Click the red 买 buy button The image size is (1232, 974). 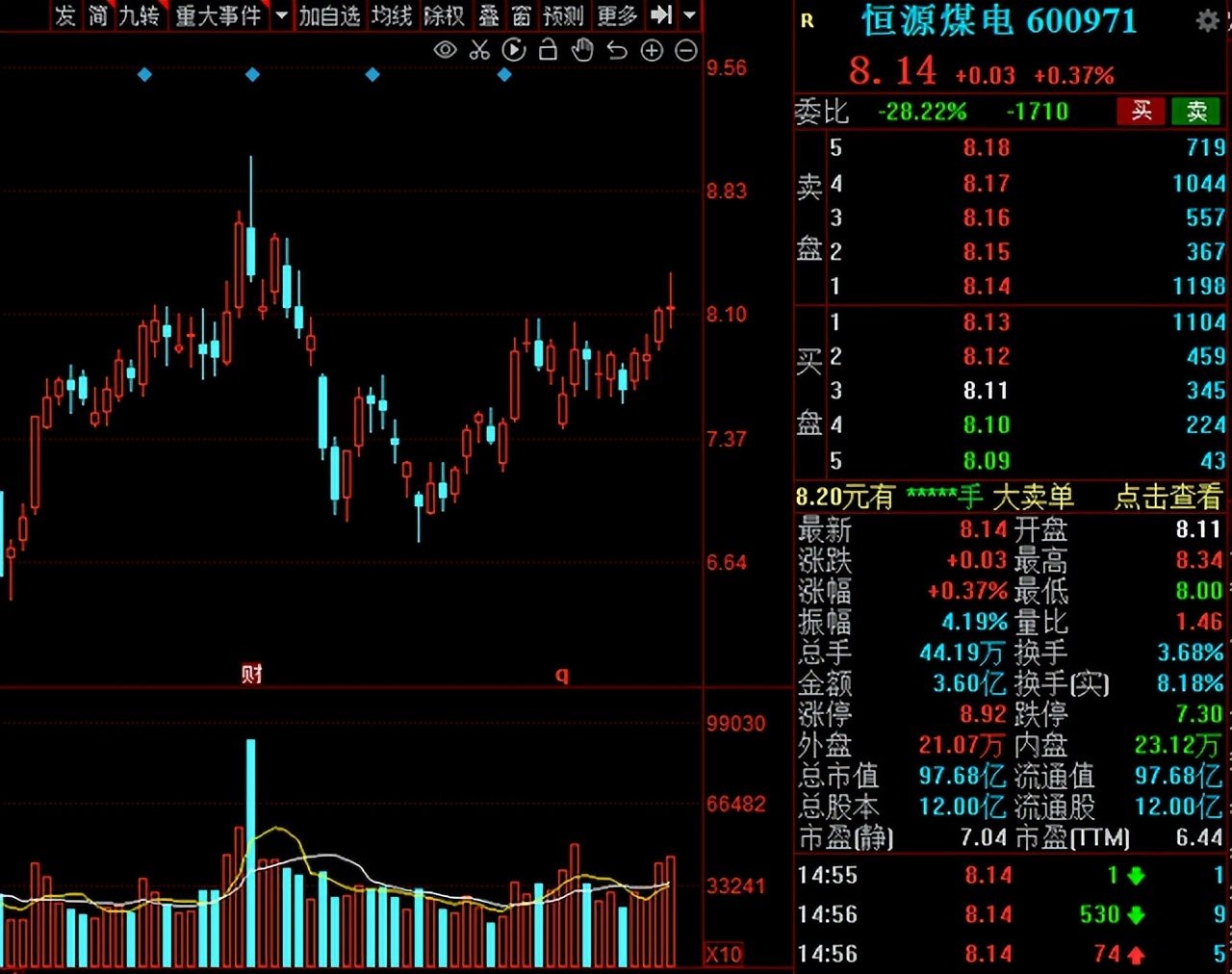1142,111
